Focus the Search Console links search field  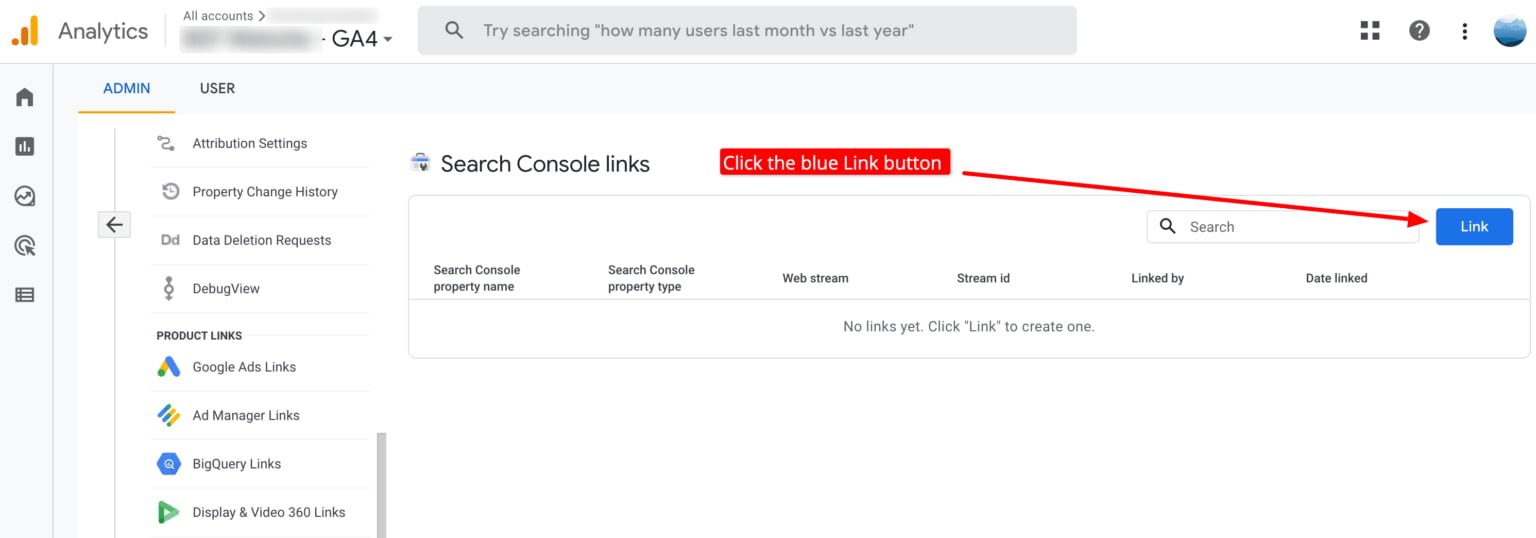point(1283,226)
